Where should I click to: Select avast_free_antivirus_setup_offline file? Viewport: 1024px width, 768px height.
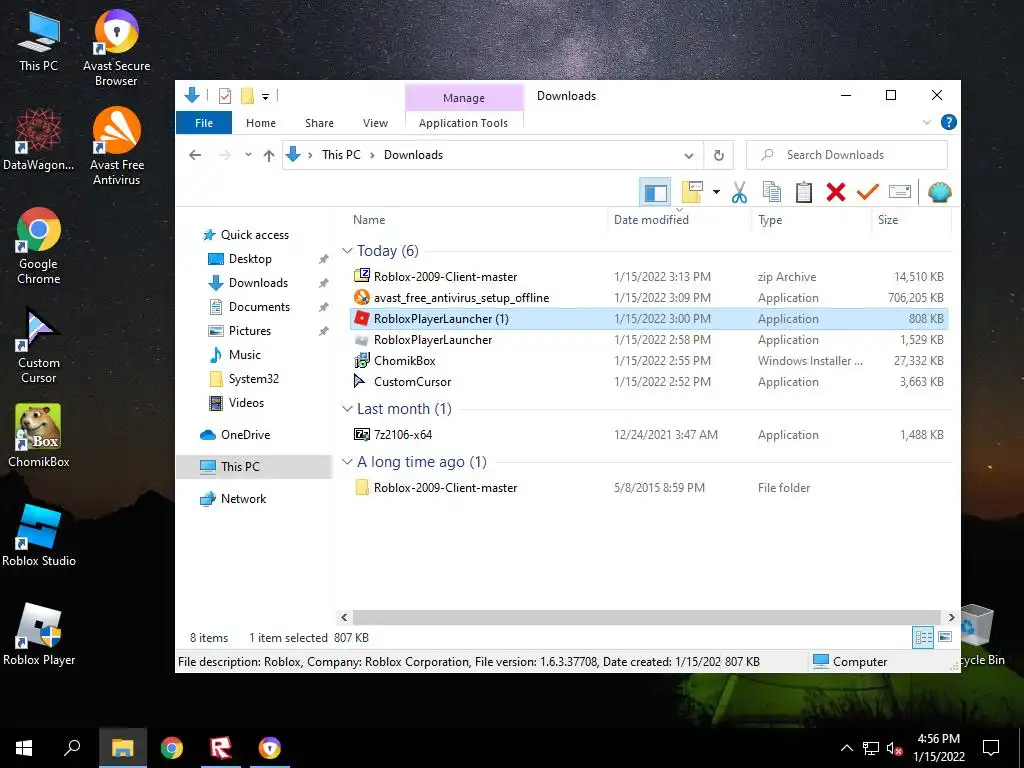649,298
